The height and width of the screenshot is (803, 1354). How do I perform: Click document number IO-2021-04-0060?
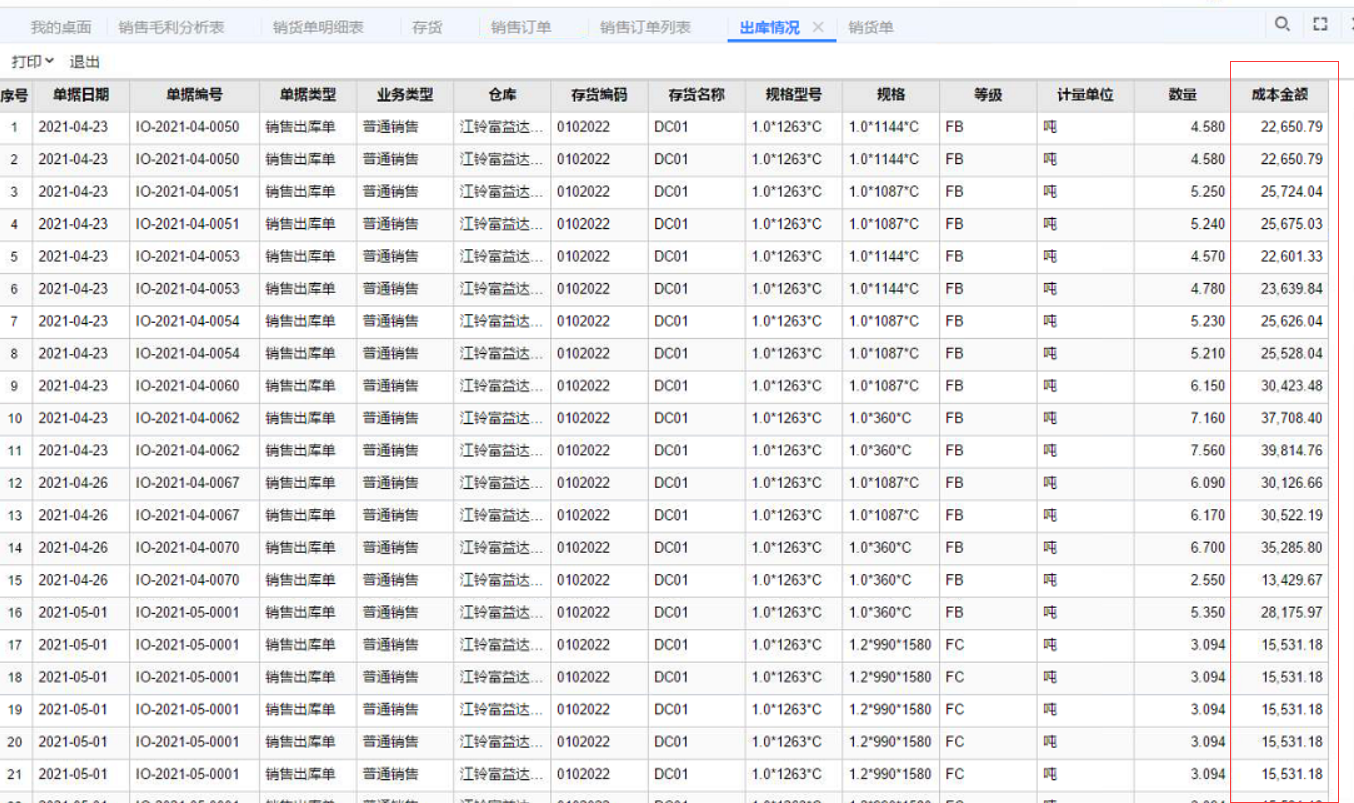click(188, 386)
